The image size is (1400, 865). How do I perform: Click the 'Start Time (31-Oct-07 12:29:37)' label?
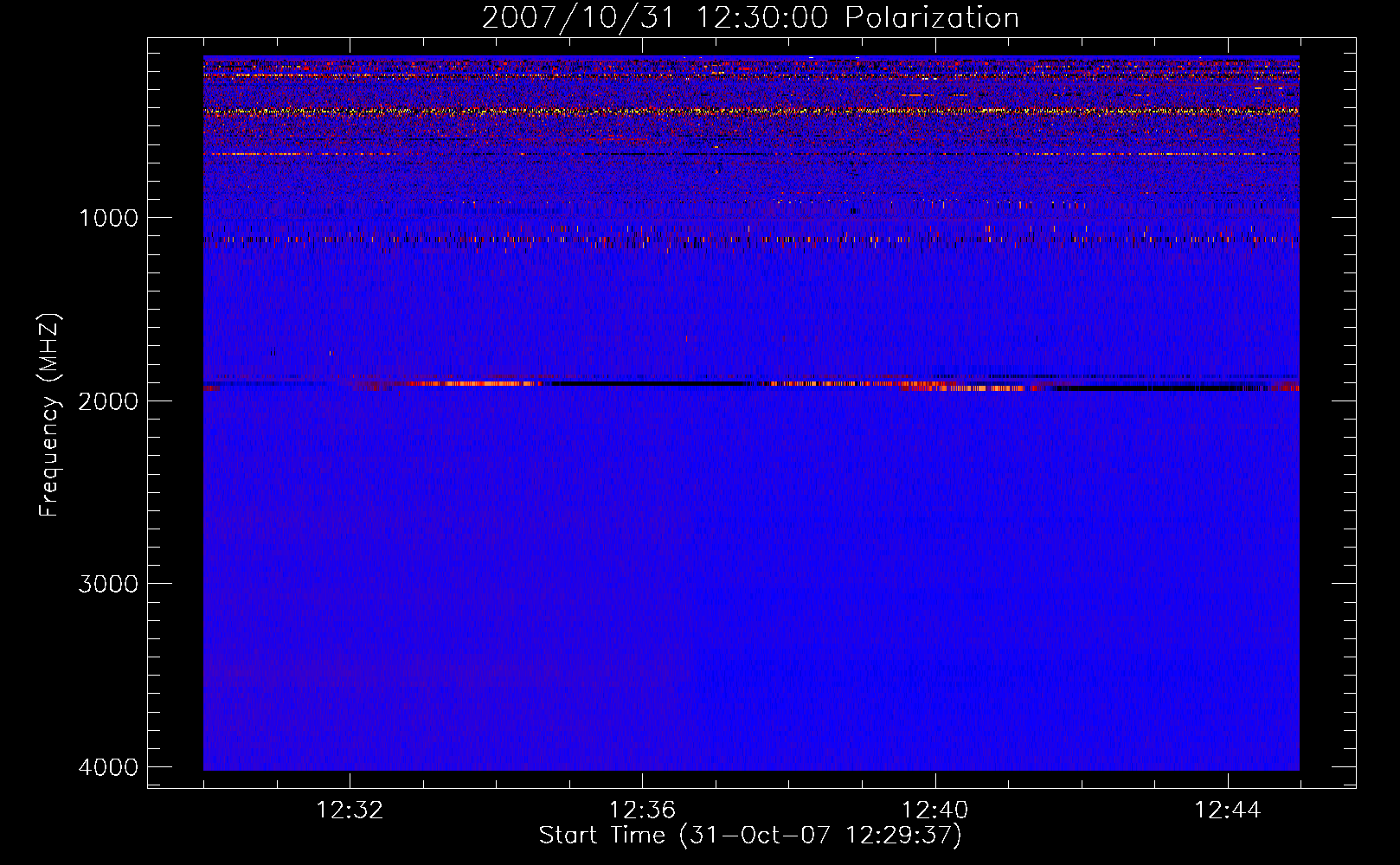(x=750, y=836)
